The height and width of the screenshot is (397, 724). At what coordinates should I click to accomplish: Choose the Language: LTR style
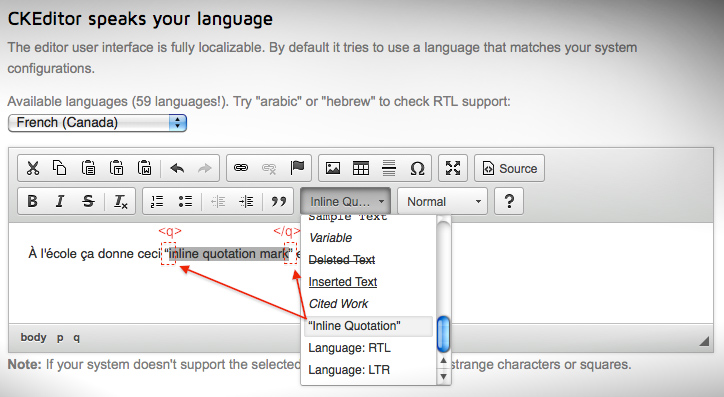coord(367,370)
